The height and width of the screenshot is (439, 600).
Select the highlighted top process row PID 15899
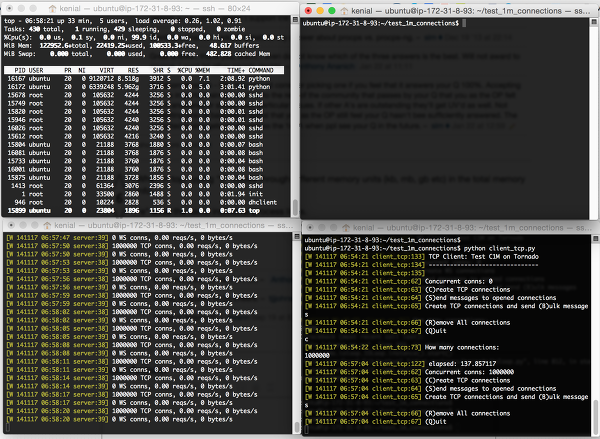point(144,211)
